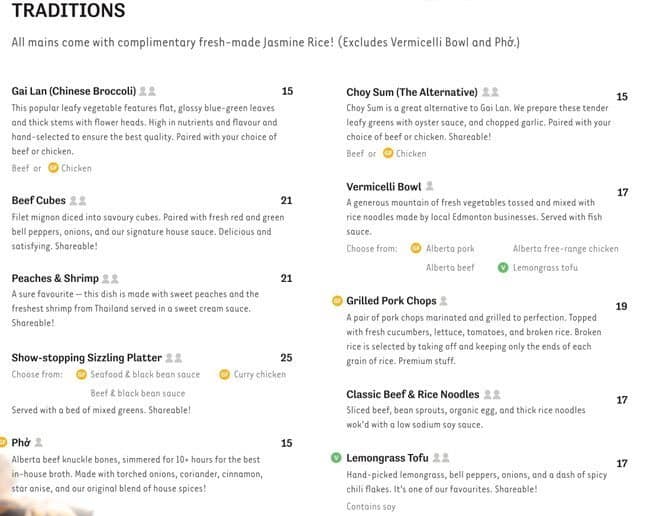Click the green vegetarian badge beside Lemongrass tofu option
This screenshot has height=516, width=650.
pos(503,267)
